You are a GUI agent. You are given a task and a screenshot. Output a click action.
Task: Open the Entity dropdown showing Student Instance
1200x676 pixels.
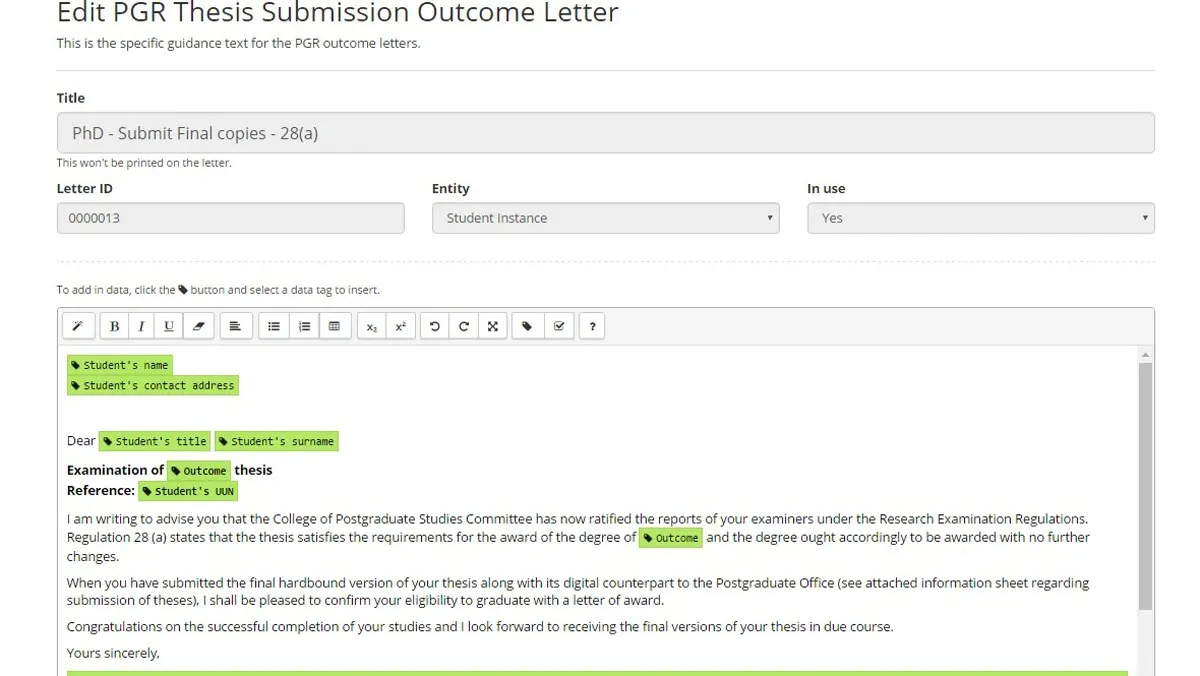click(605, 217)
